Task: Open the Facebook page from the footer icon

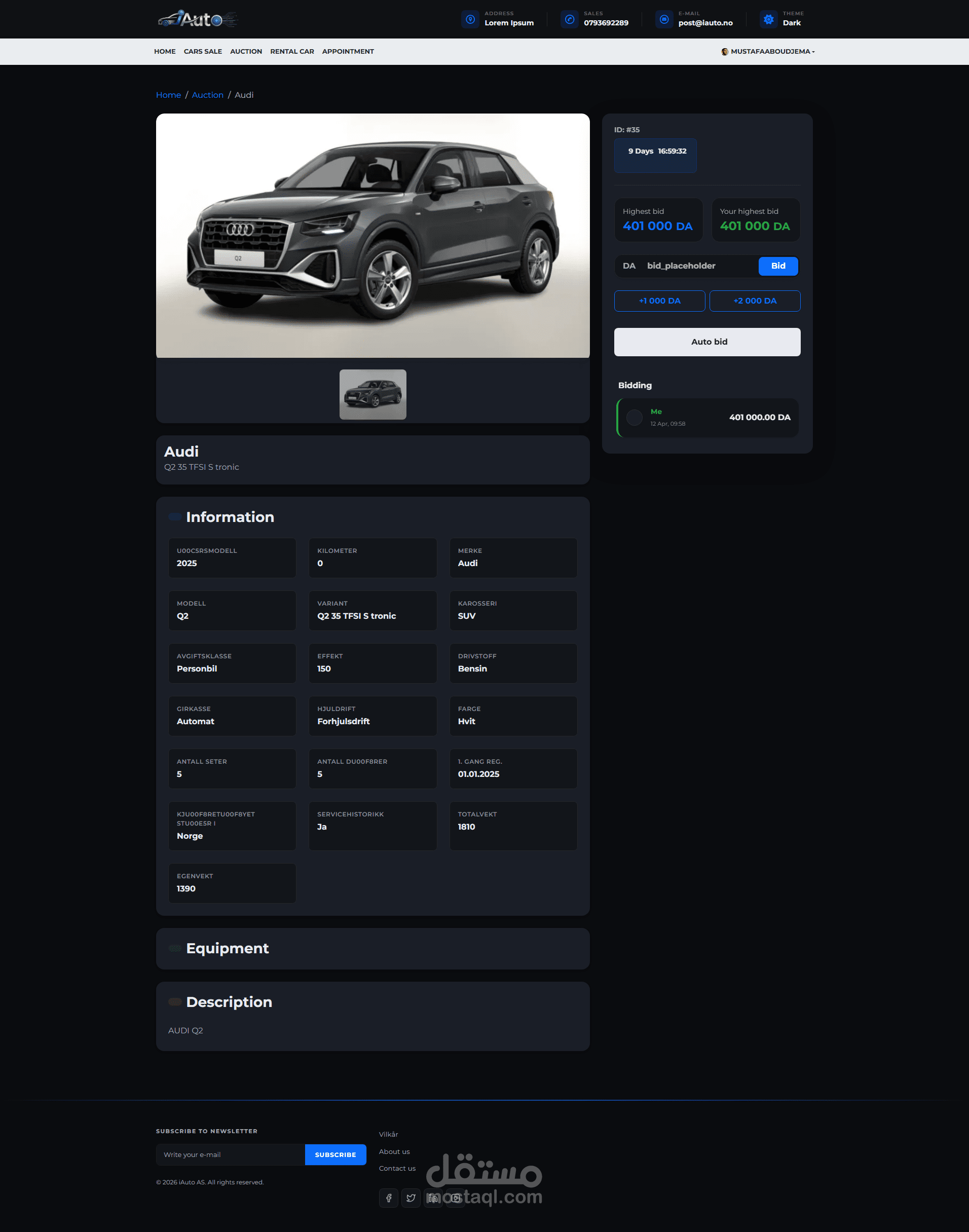Action: (x=389, y=1198)
